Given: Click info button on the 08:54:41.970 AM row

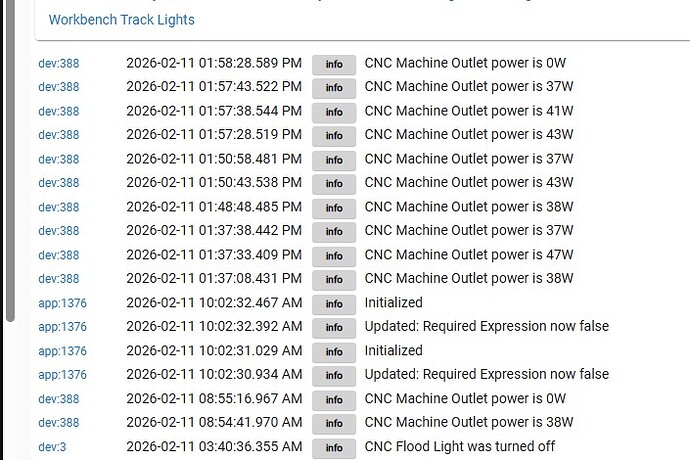Looking at the screenshot, I should [334, 423].
